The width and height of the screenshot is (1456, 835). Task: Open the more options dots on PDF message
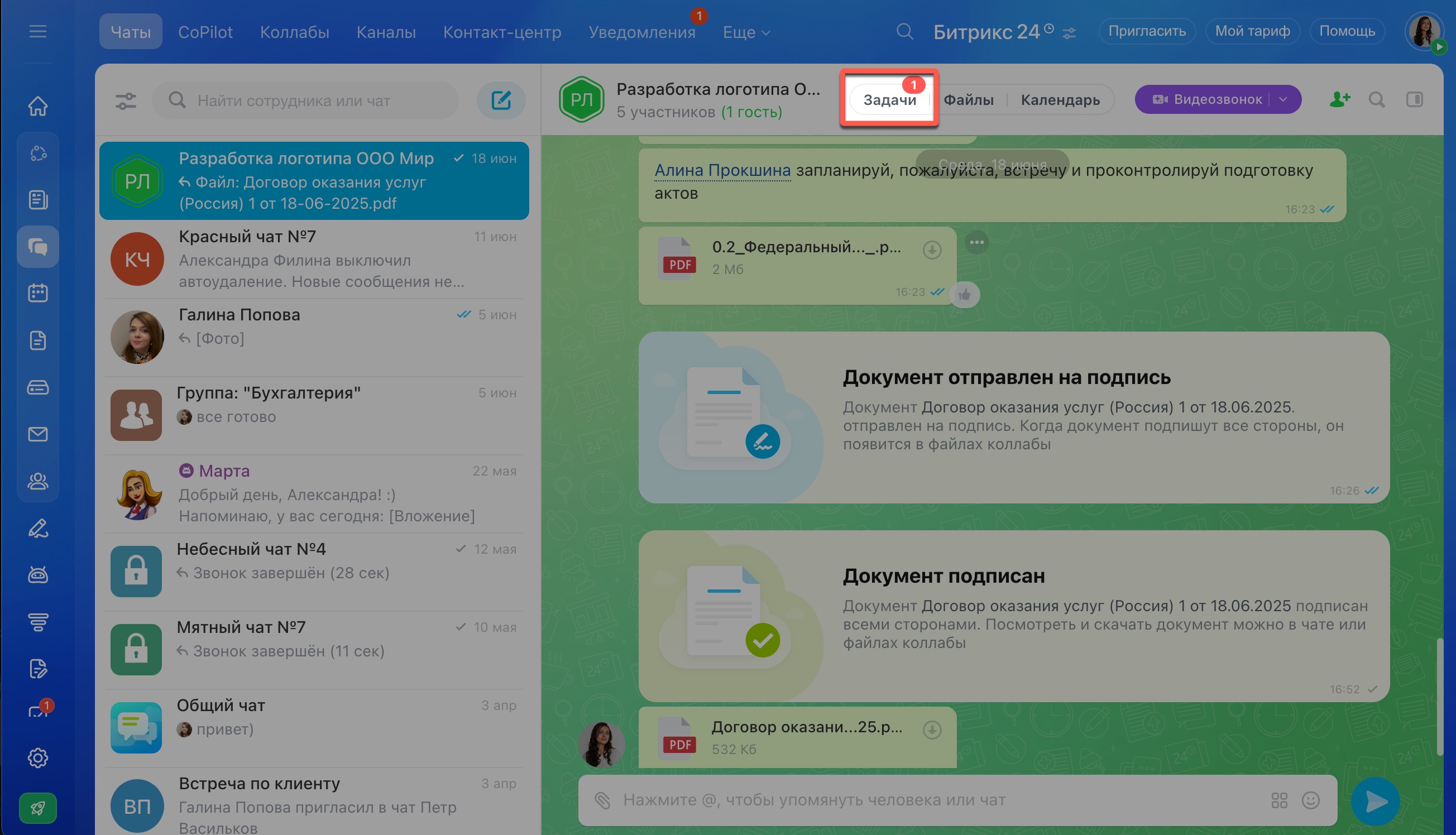coord(976,243)
